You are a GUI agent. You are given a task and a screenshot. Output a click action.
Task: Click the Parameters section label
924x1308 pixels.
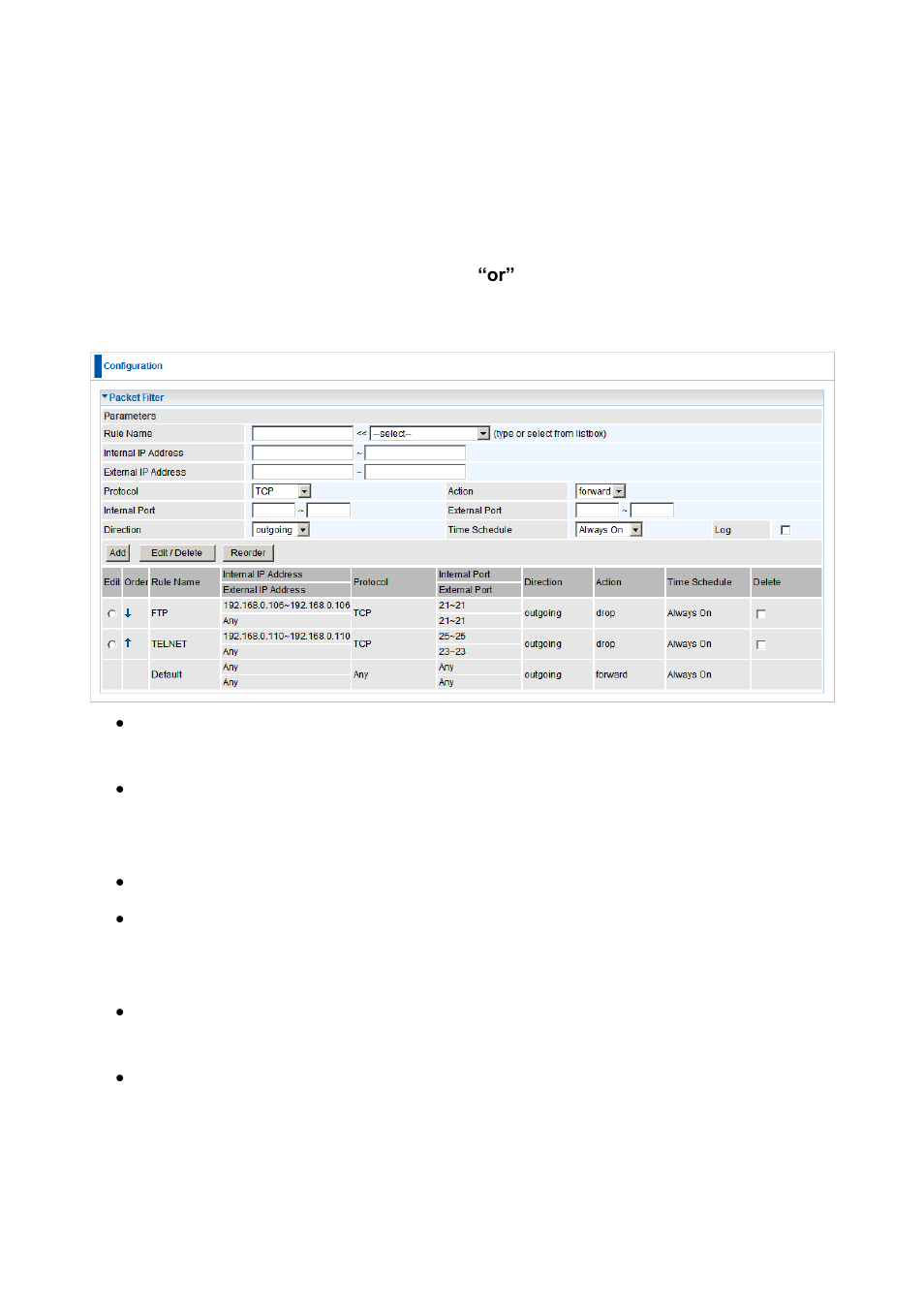pos(130,416)
